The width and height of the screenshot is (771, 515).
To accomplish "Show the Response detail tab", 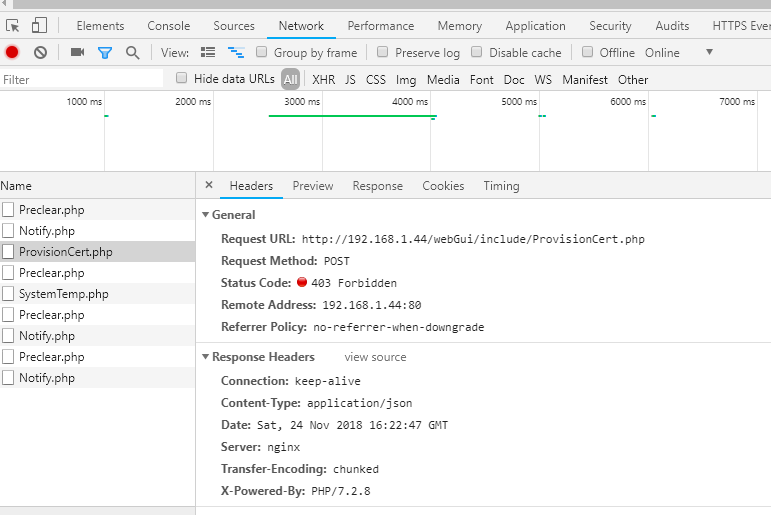I will (378, 186).
